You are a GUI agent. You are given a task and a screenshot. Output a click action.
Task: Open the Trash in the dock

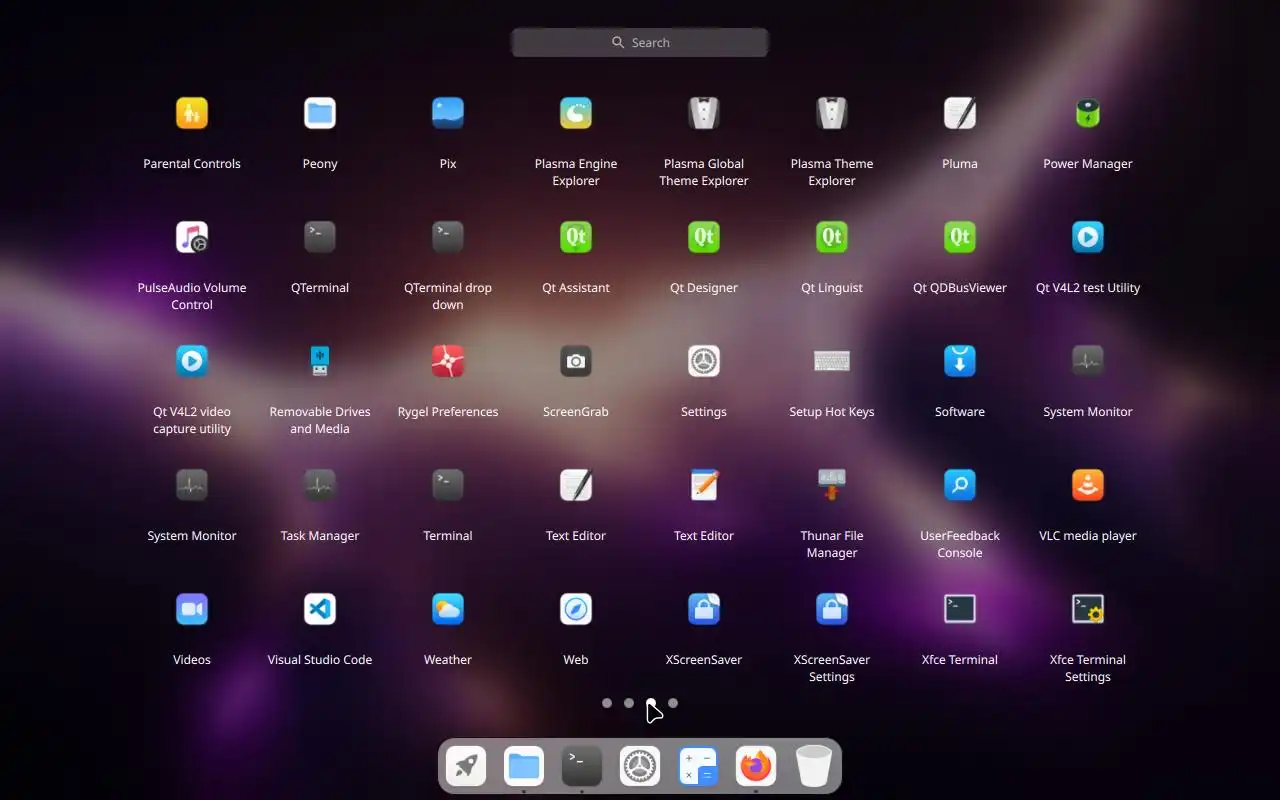click(x=814, y=767)
